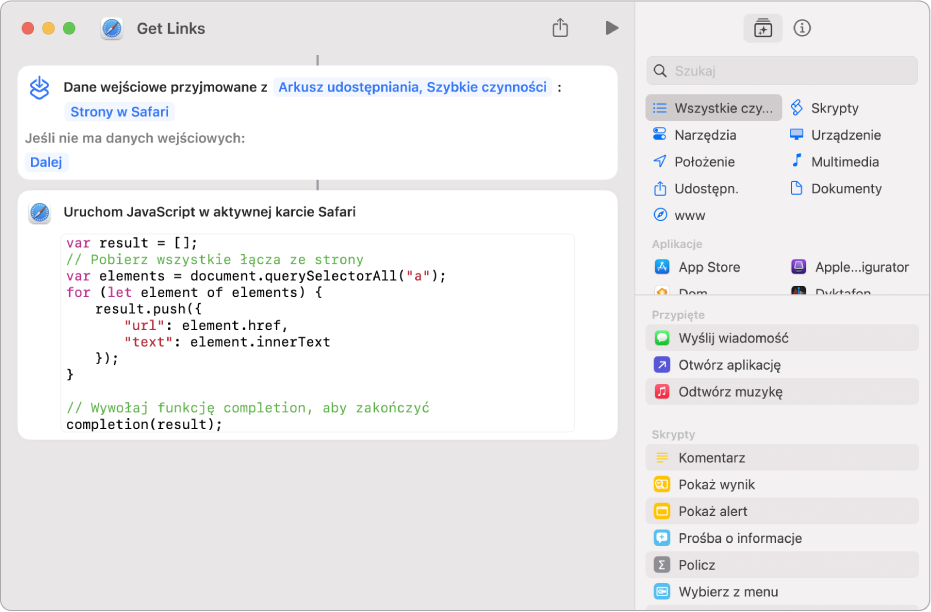Focus the Szukaj search field
This screenshot has width=931, height=612.
[x=781, y=71]
